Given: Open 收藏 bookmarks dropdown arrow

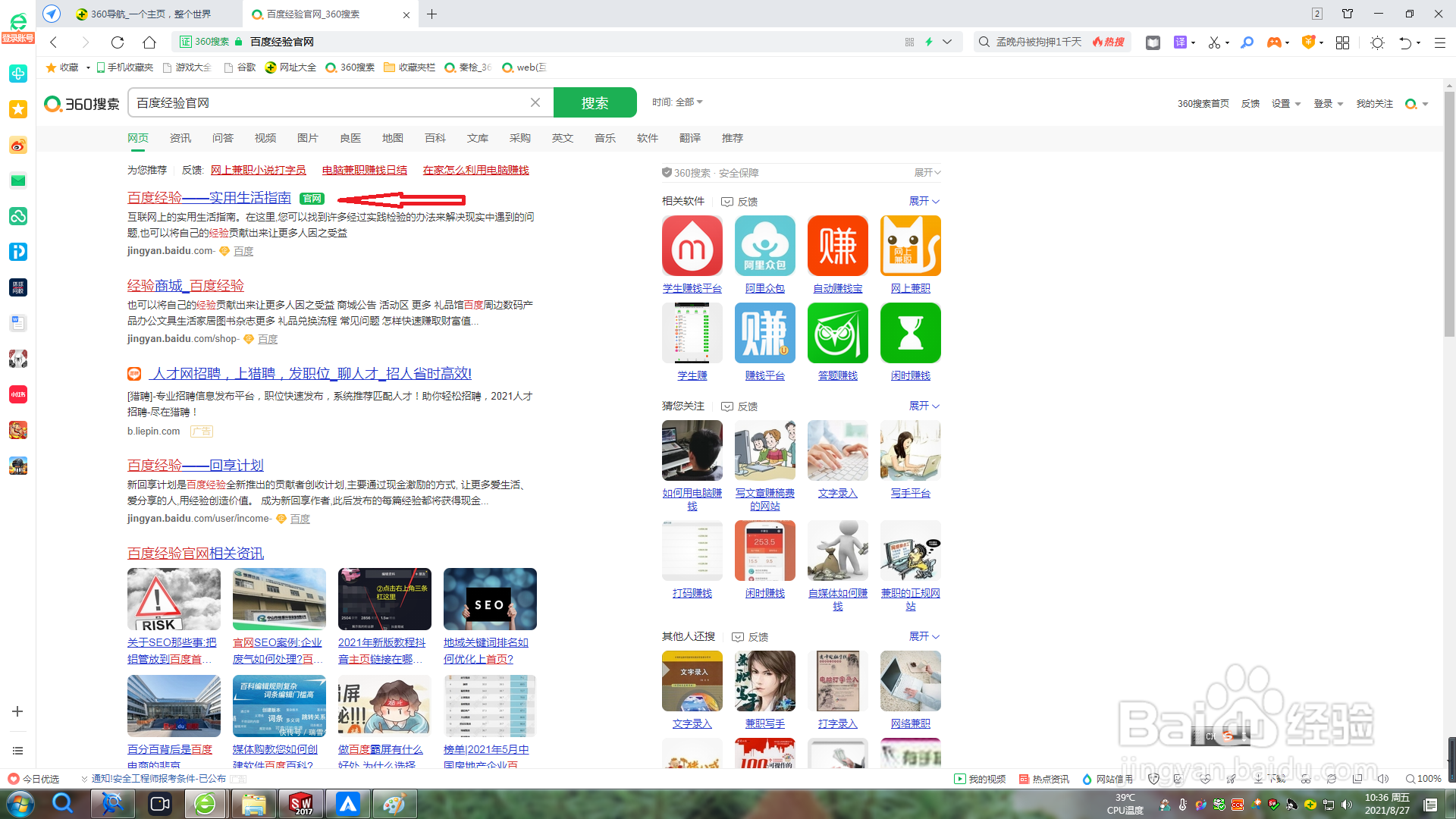Looking at the screenshot, I should tap(88, 67).
